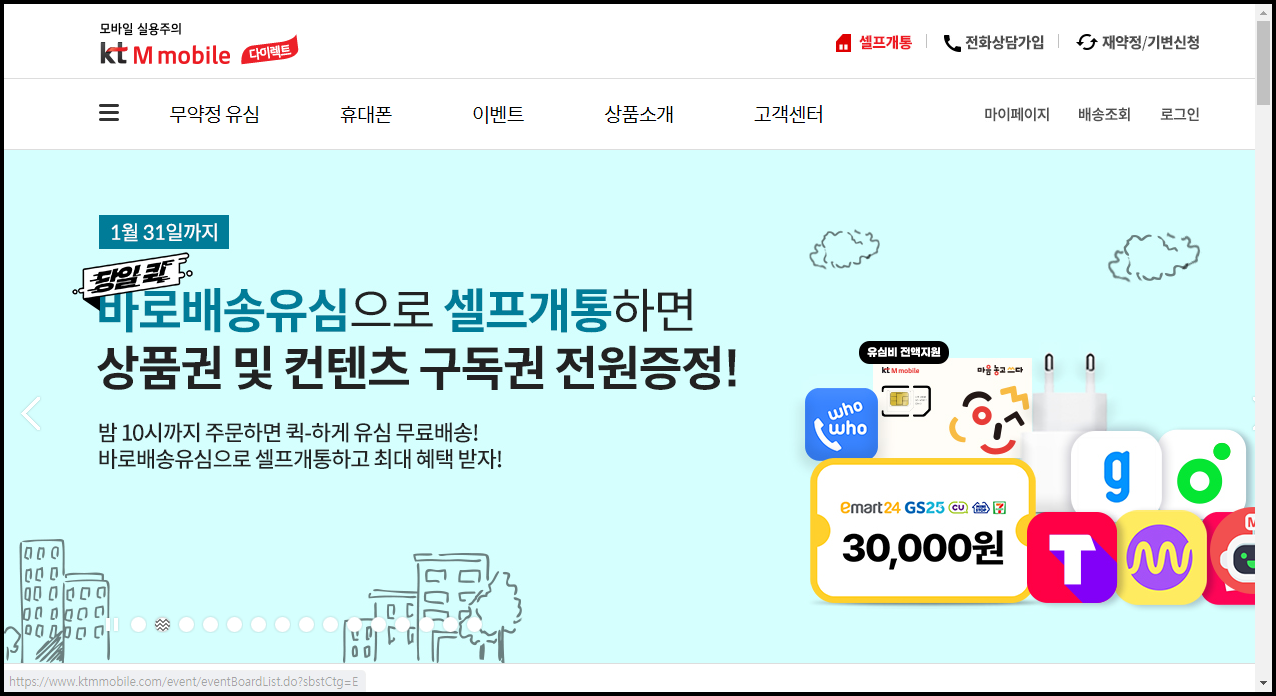Select the first banner indicator dot
Screen dimensions: 1276x696
click(139, 624)
